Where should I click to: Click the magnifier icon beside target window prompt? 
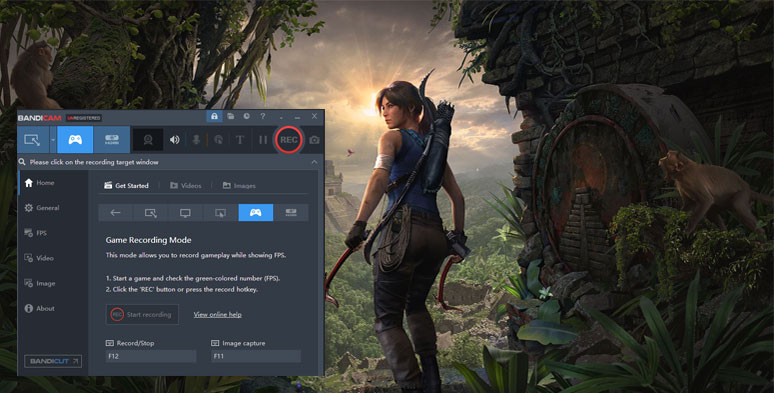pyautogui.click(x=22, y=162)
